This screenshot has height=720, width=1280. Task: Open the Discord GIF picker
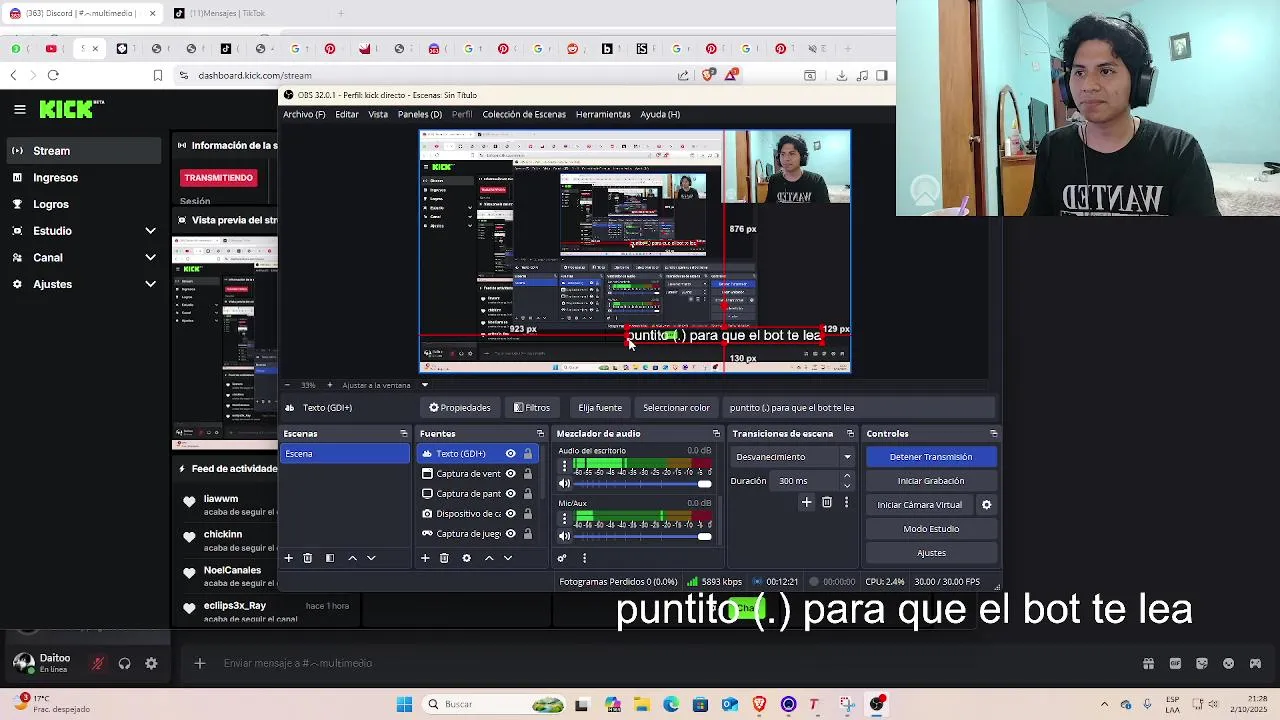(x=1175, y=663)
